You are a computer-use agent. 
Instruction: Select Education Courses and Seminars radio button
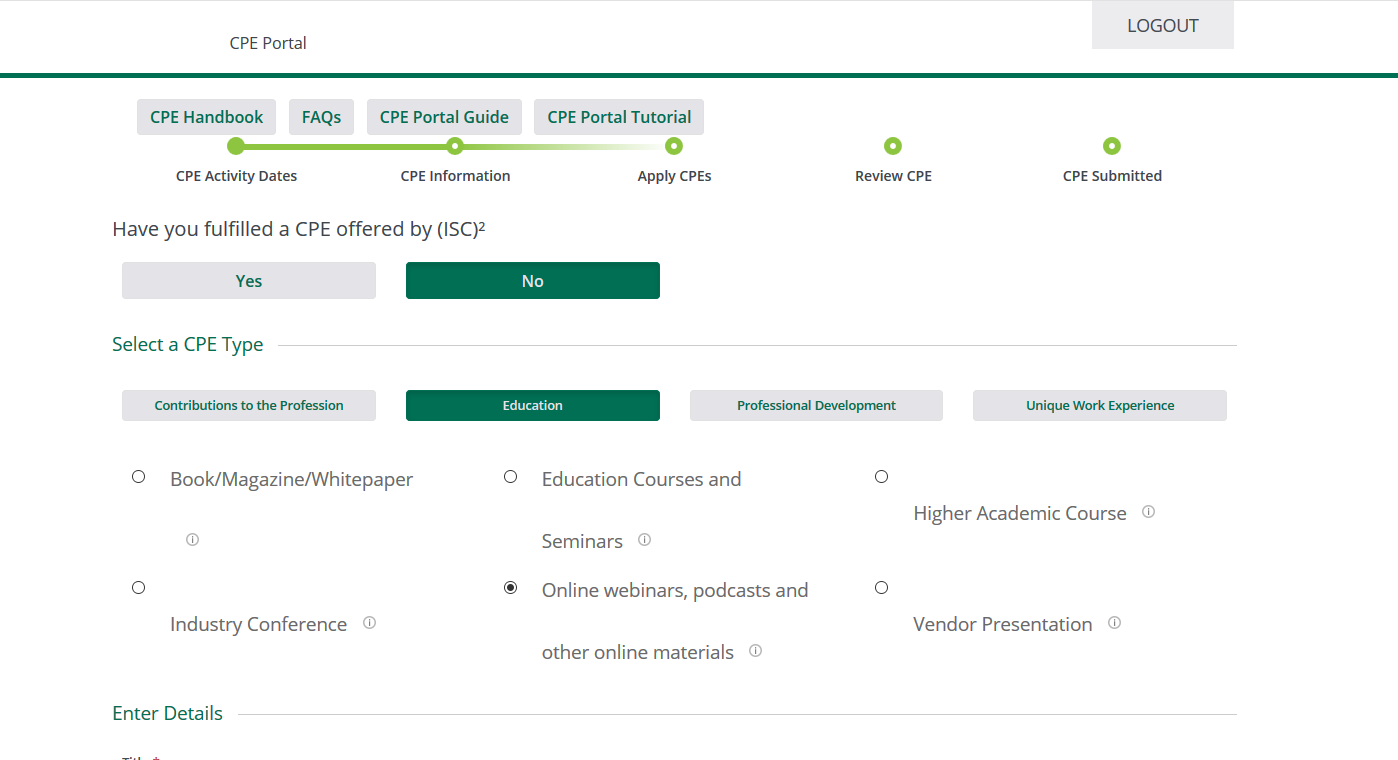point(510,477)
